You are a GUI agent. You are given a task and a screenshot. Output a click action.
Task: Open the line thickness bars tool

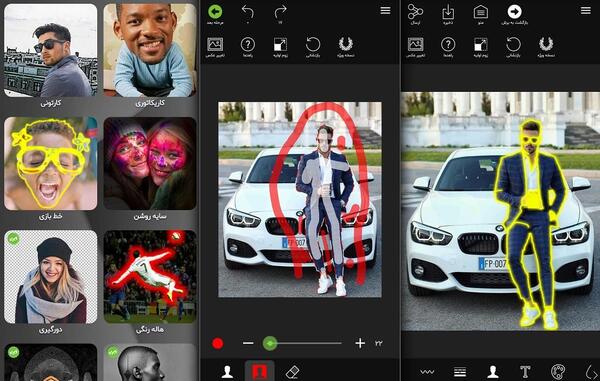(x=460, y=372)
